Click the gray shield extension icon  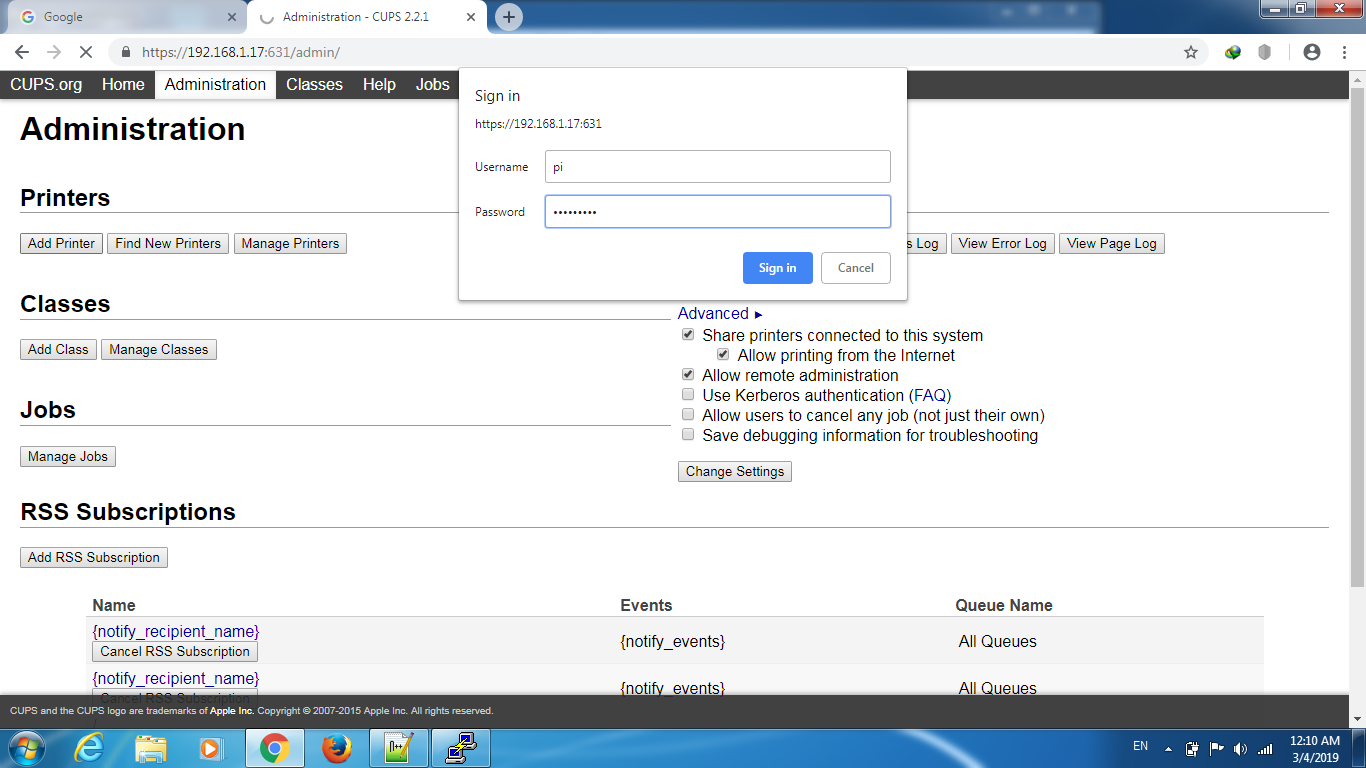(x=1264, y=52)
